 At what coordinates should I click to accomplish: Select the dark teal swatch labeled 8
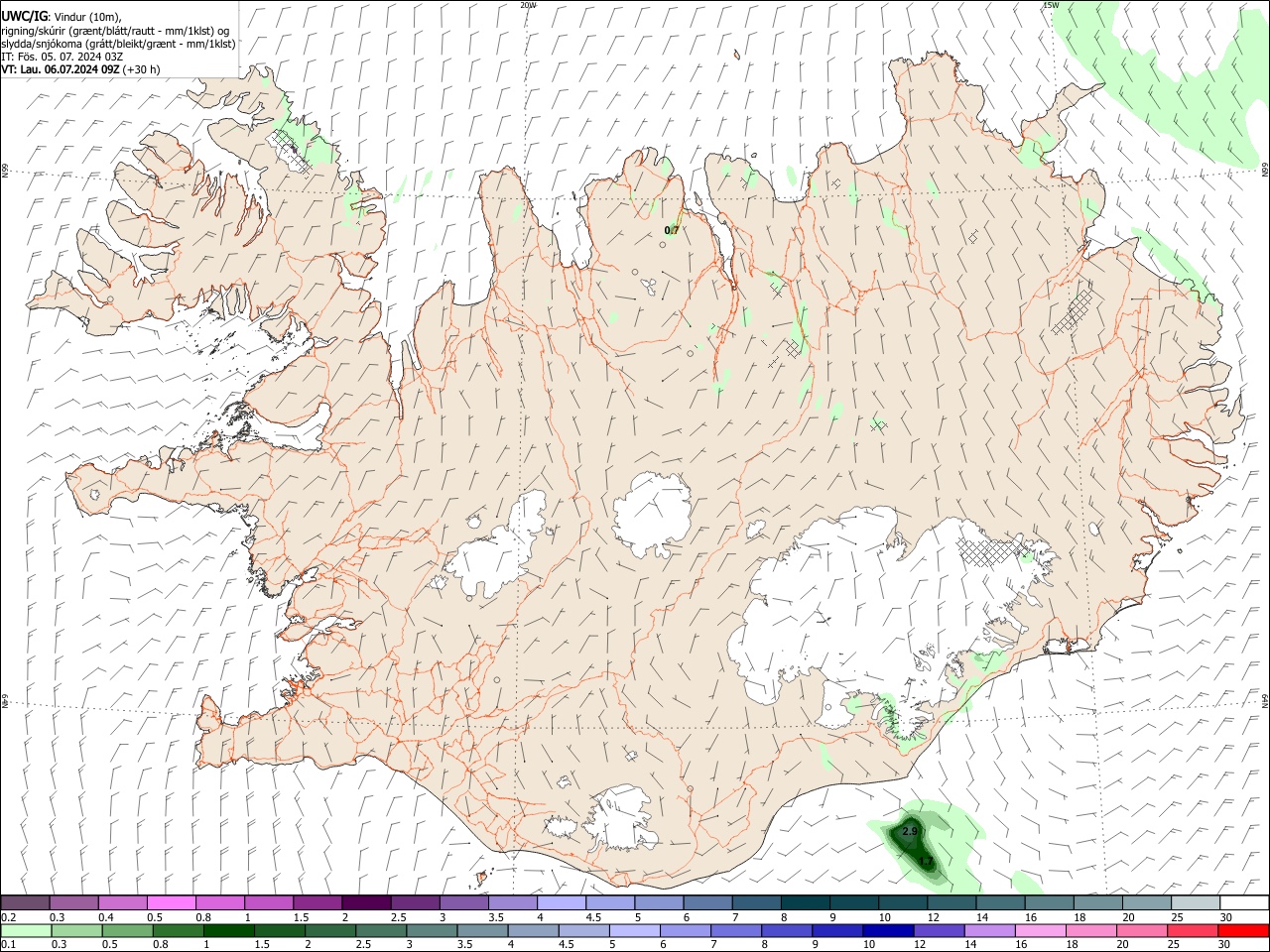pos(805,903)
